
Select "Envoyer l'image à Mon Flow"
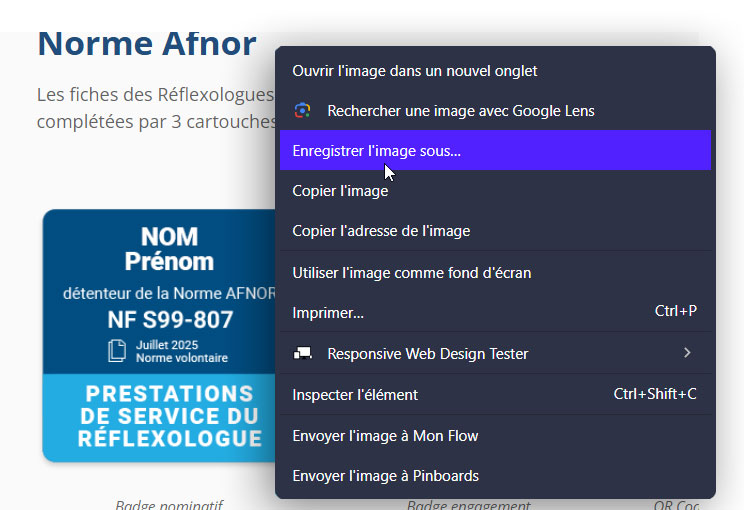tap(385, 436)
